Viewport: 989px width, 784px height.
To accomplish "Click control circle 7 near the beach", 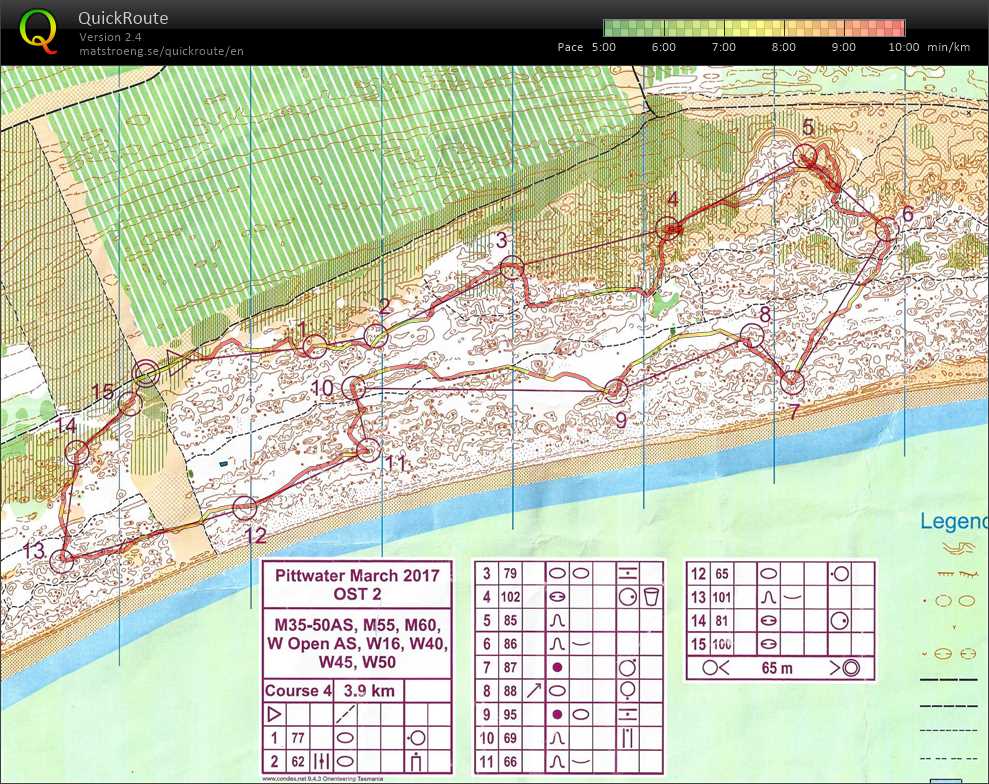I will pyautogui.click(x=792, y=382).
